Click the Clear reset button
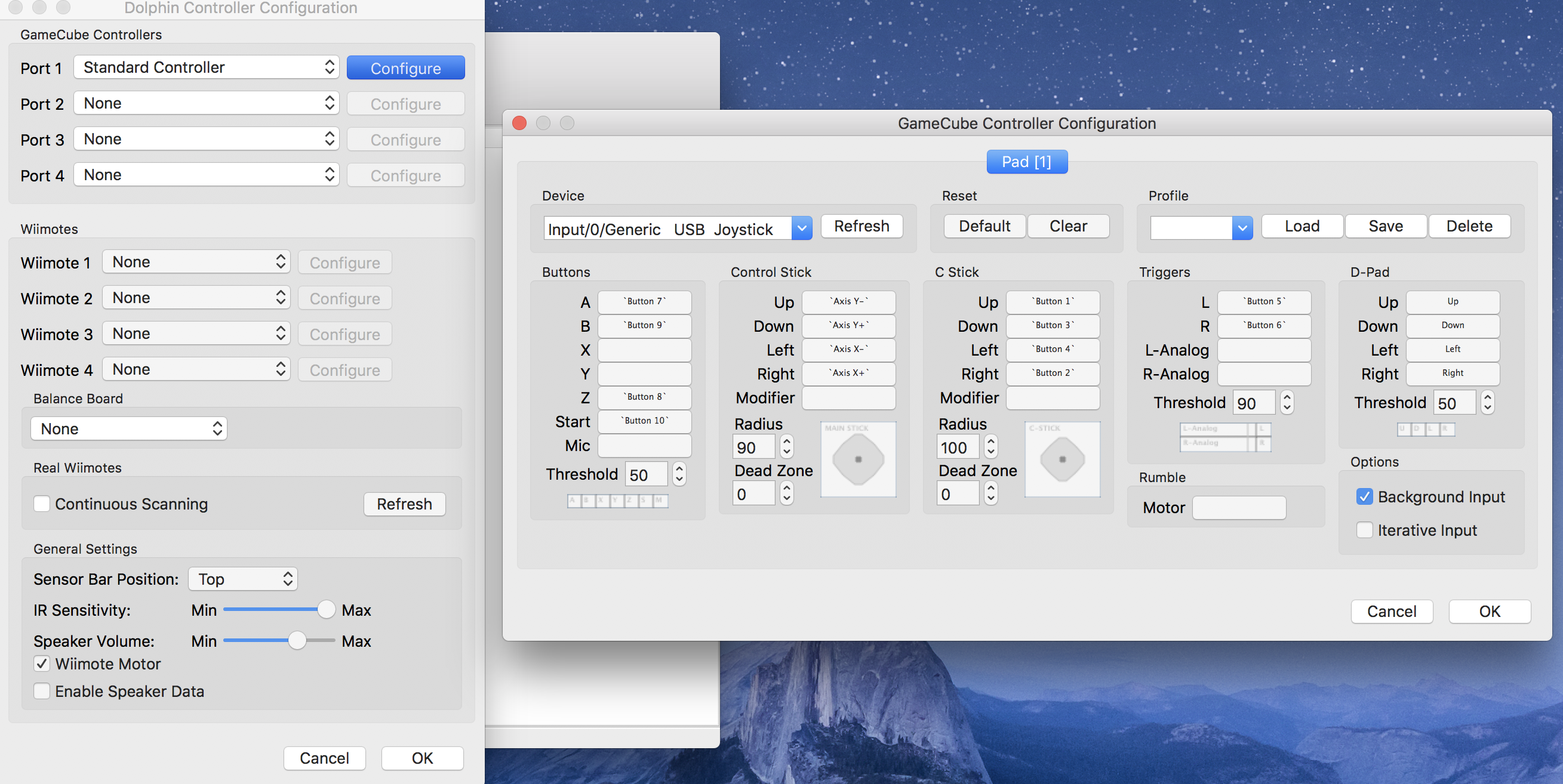Viewport: 1563px width, 784px height. [x=1068, y=226]
